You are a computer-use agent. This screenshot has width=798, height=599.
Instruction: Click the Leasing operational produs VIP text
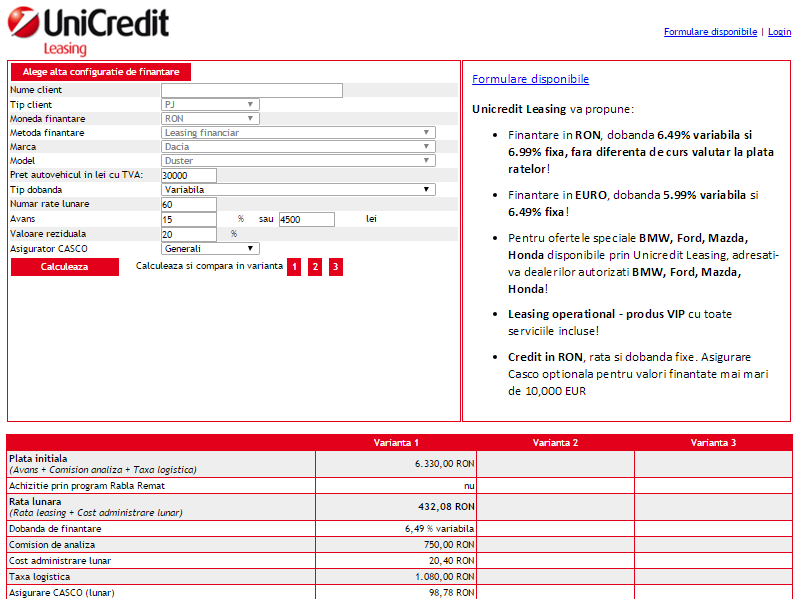pyautogui.click(x=620, y=322)
